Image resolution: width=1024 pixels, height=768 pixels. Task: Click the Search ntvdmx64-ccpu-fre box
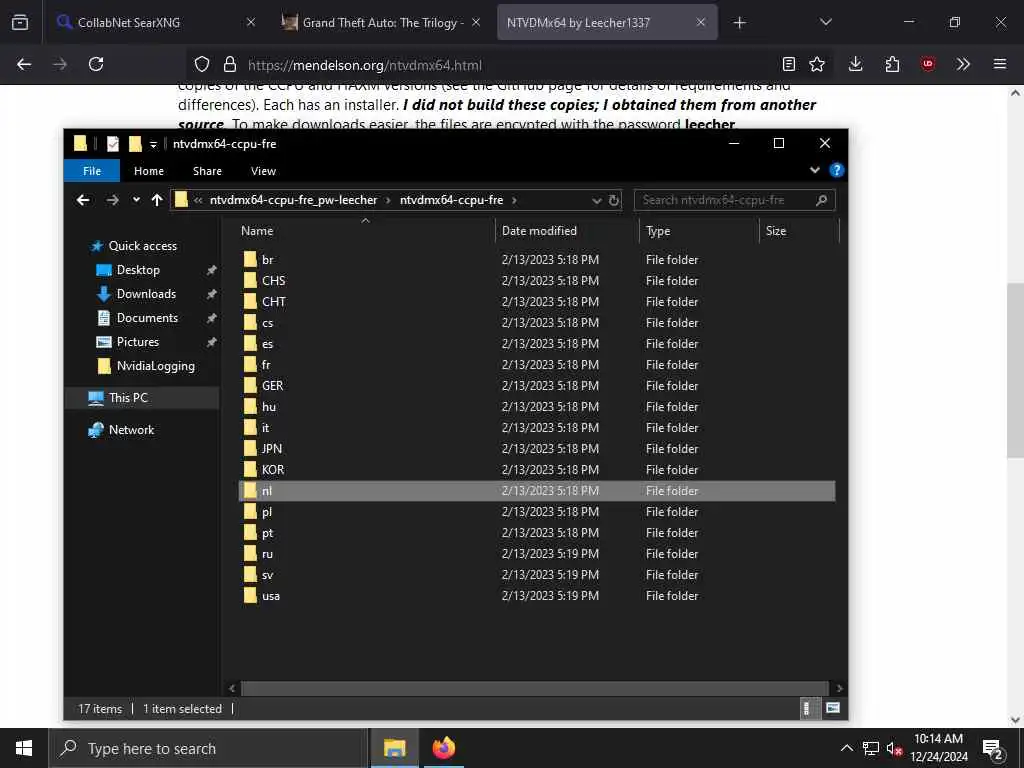(x=734, y=200)
